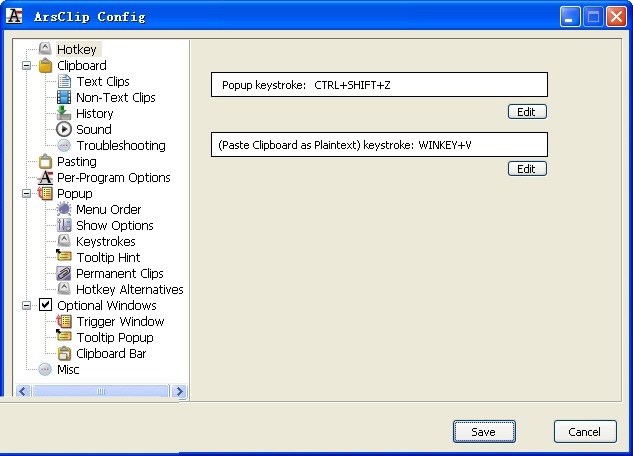
Task: Collapse the Popup tree node
Action: click(x=27, y=193)
